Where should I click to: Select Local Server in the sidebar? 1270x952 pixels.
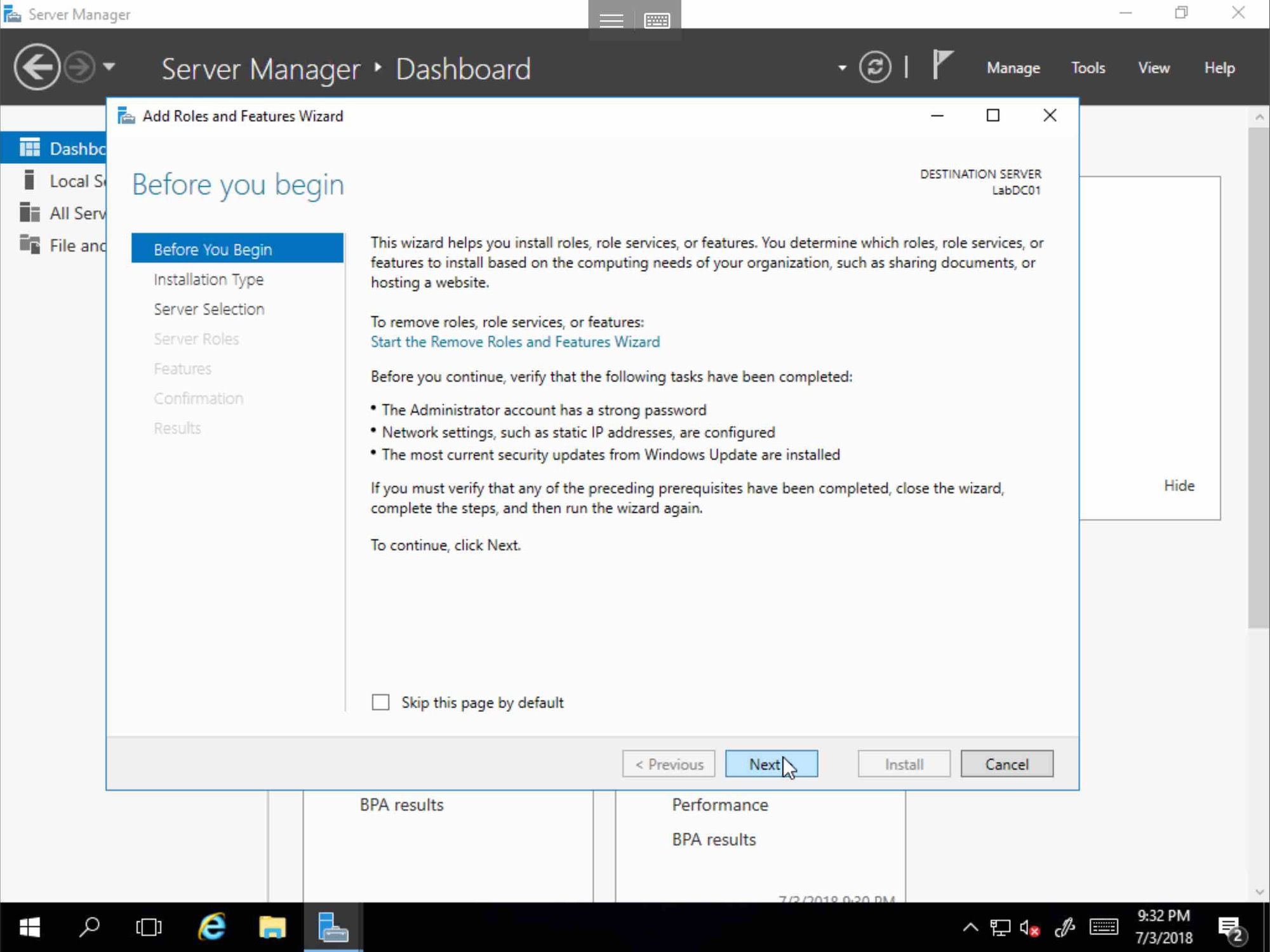[53, 181]
